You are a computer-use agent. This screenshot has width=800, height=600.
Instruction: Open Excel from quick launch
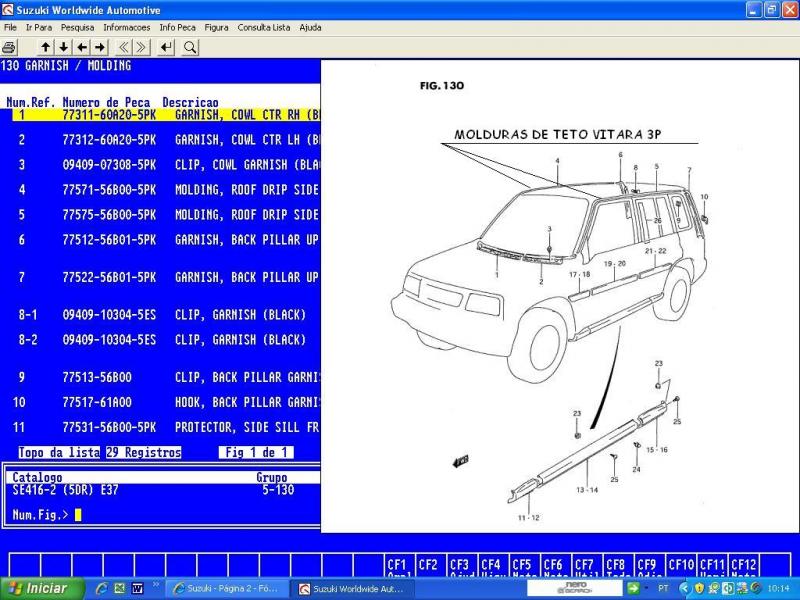[x=119, y=589]
